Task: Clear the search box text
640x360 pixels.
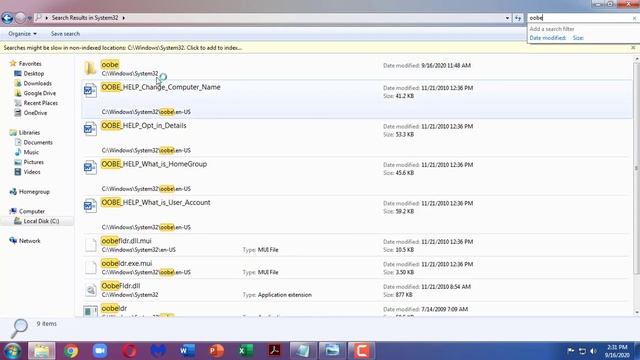Action: 634,18
